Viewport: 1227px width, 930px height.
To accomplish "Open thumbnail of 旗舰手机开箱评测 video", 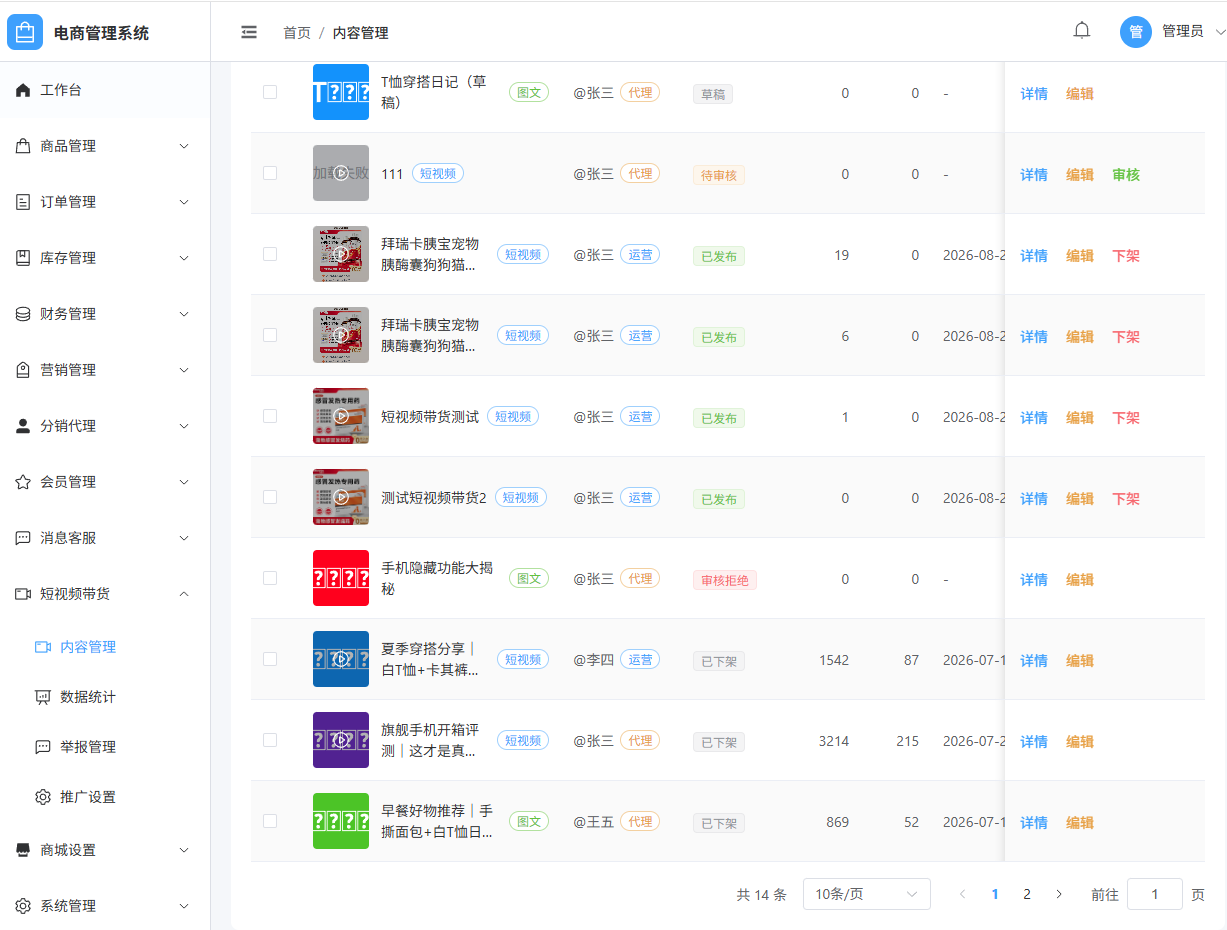I will click(x=341, y=740).
